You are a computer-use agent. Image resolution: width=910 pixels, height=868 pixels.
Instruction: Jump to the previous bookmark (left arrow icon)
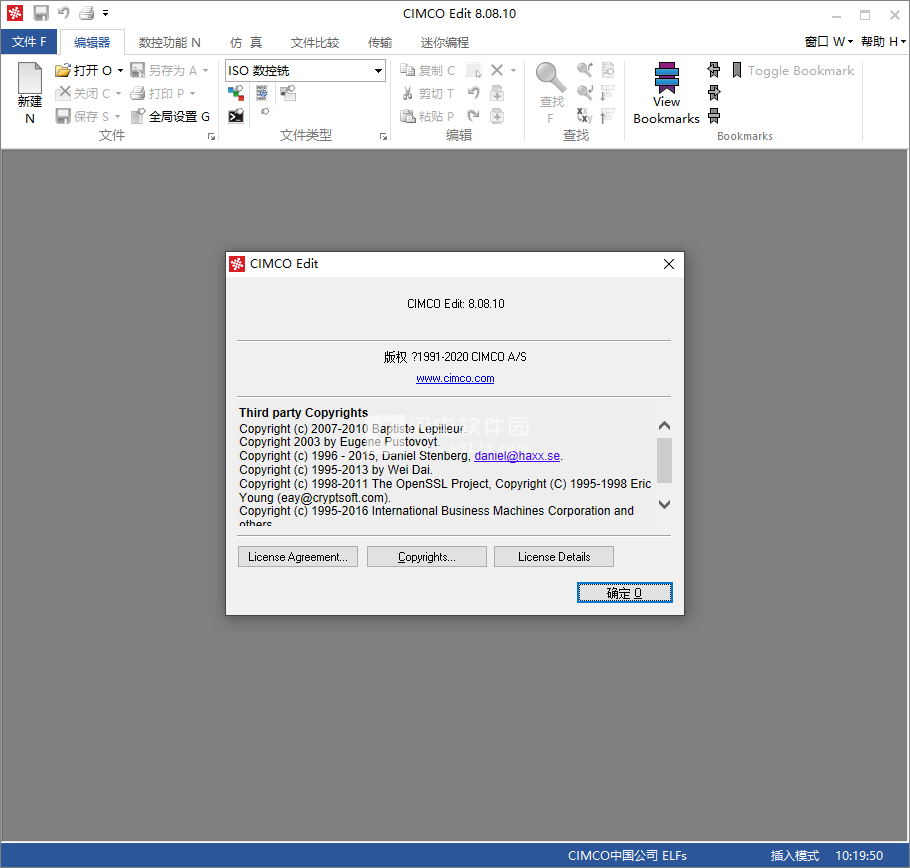point(714,70)
